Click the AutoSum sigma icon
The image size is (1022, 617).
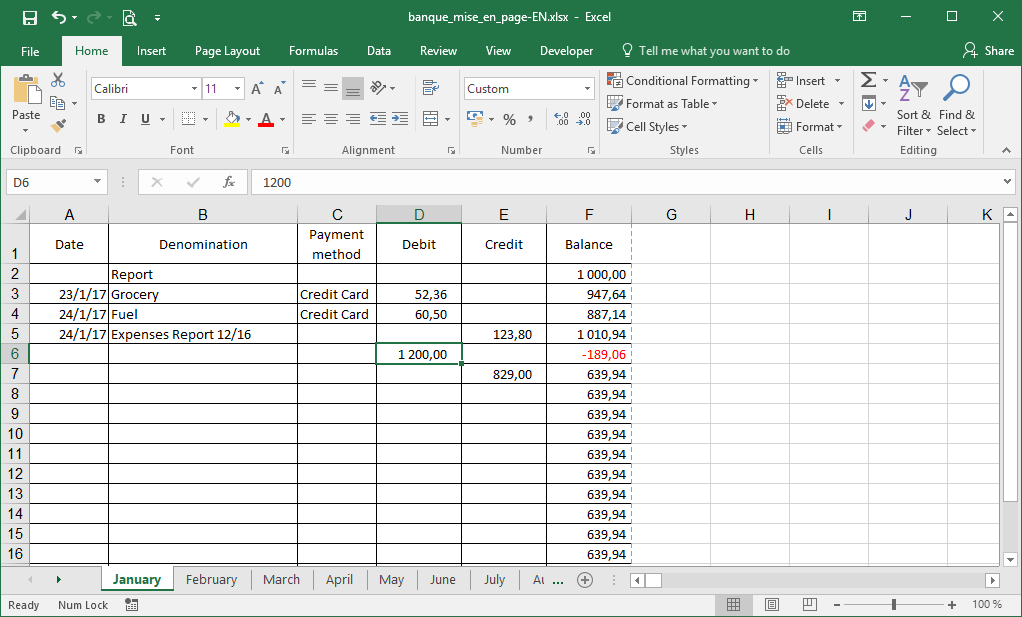[868, 81]
